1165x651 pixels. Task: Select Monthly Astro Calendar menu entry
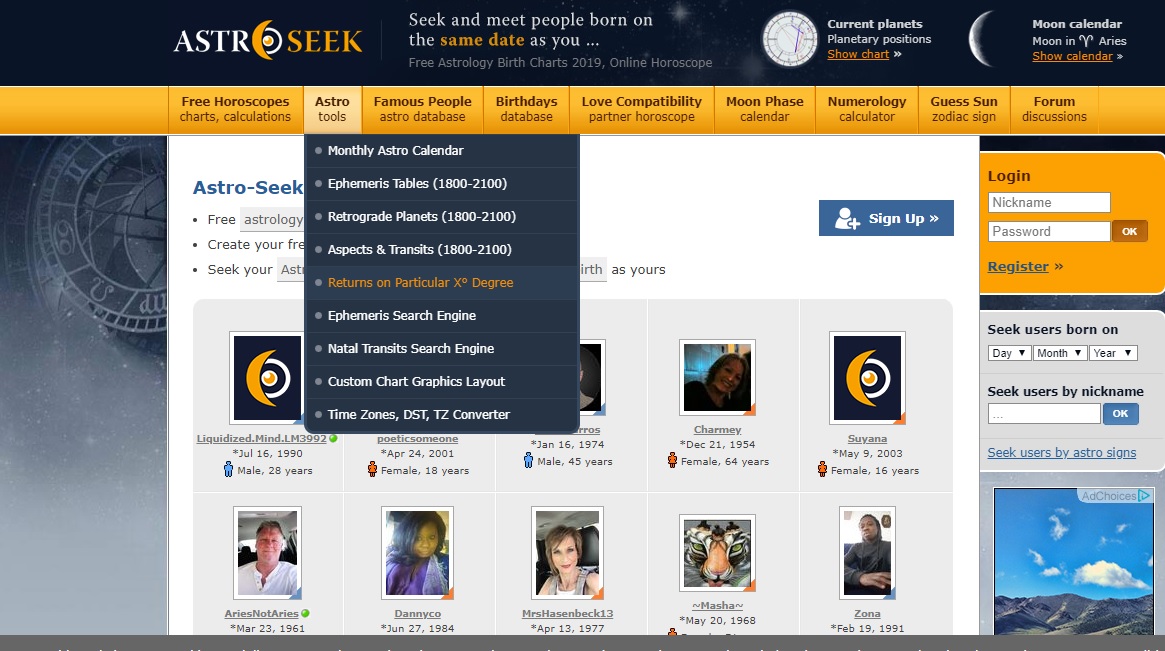(395, 151)
